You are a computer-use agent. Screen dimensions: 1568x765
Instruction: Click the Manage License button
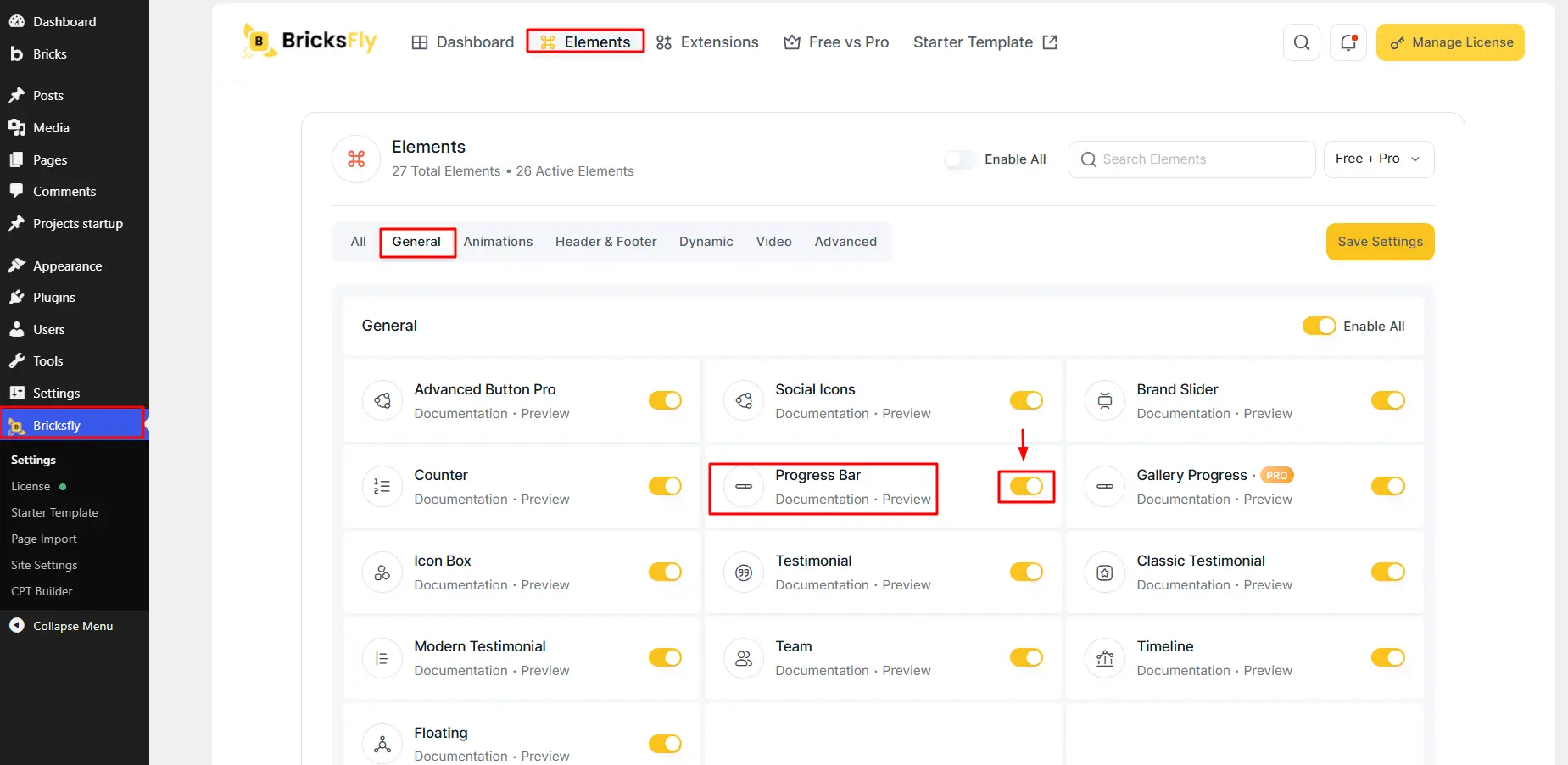coord(1450,42)
